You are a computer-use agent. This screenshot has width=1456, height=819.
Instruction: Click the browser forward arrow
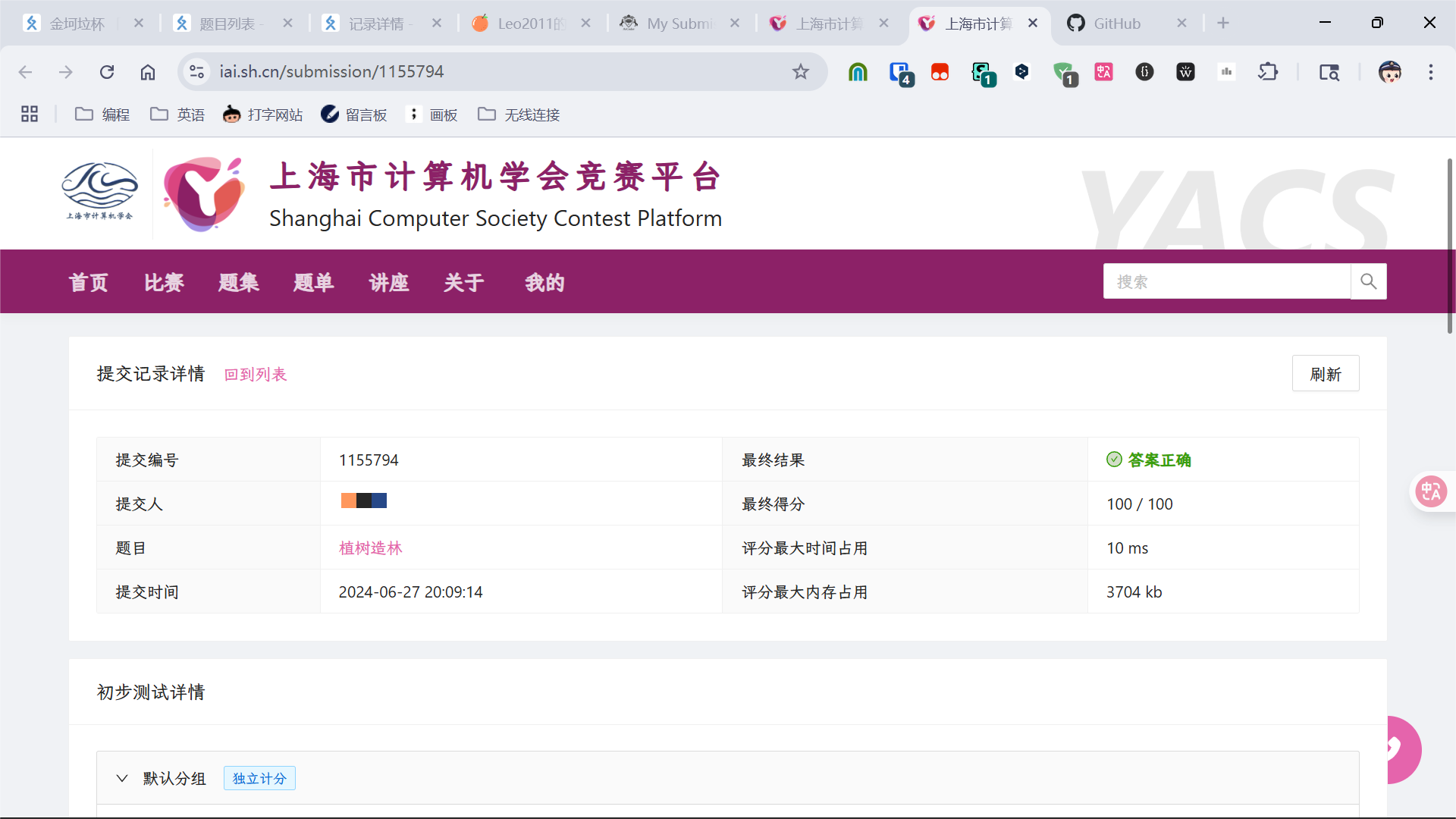tap(66, 72)
